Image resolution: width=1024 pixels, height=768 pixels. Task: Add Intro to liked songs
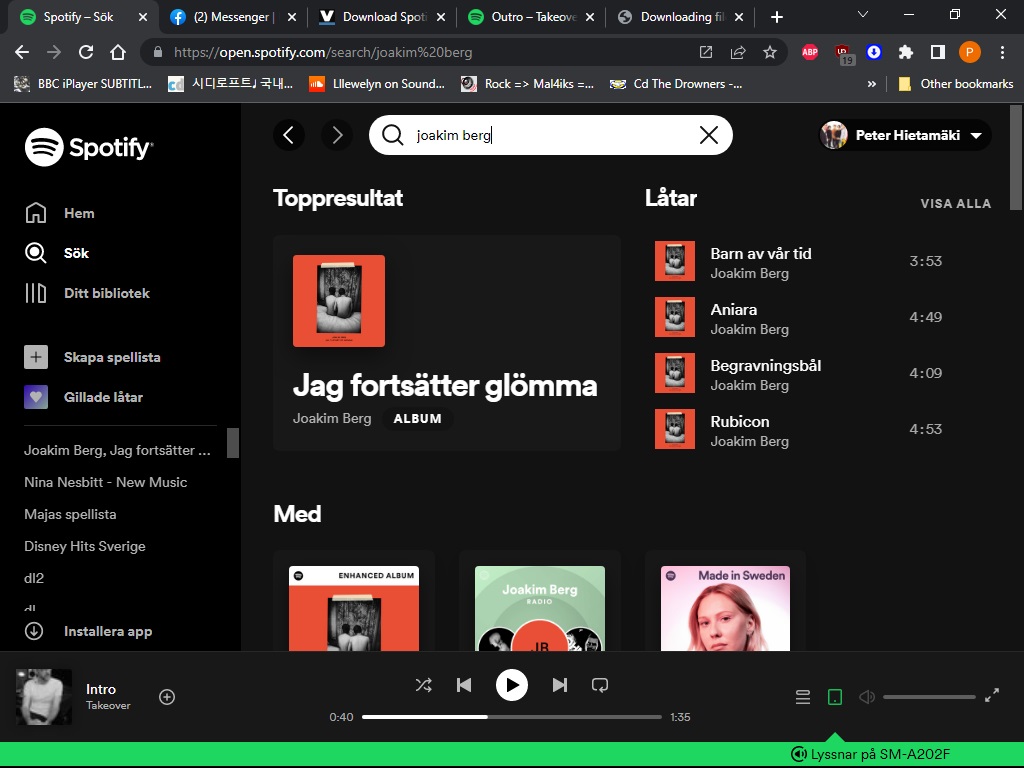pos(167,697)
